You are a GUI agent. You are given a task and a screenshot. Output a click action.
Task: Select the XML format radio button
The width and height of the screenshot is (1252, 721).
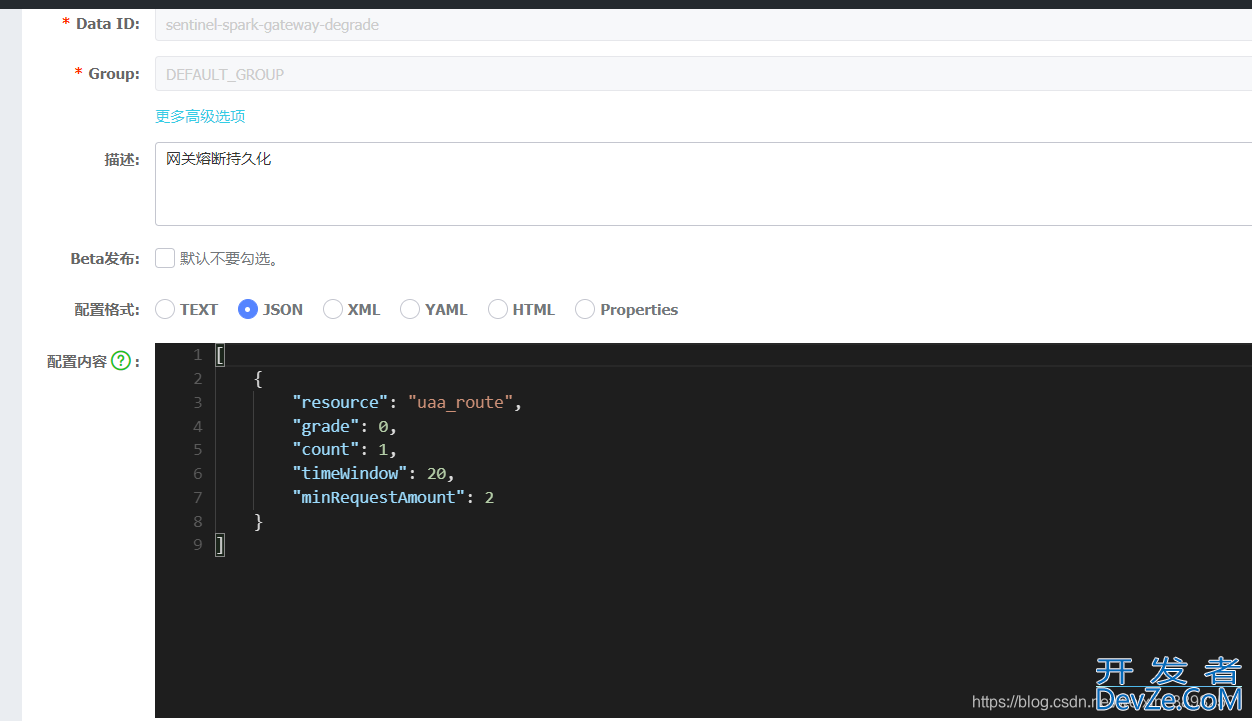333,309
